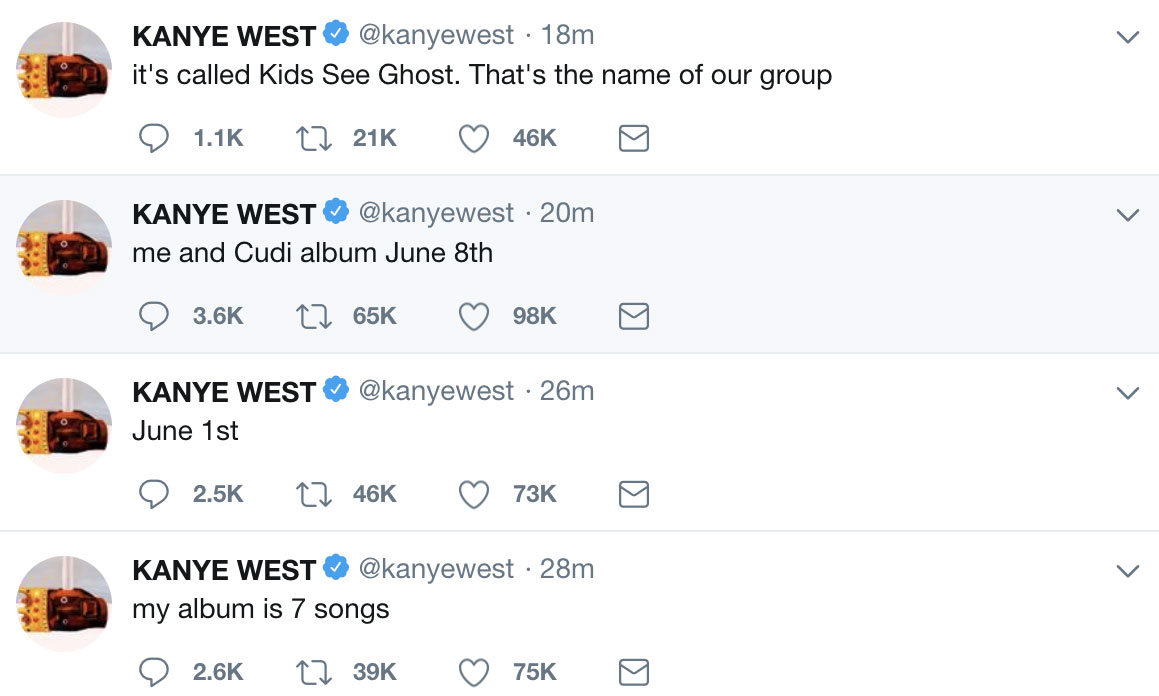
Task: Reply to the Kids See Ghost tweet
Action: point(153,138)
